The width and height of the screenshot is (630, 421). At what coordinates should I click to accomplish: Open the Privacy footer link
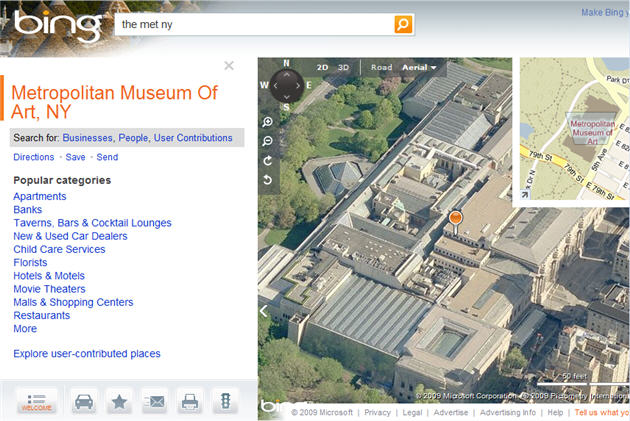tap(377, 413)
